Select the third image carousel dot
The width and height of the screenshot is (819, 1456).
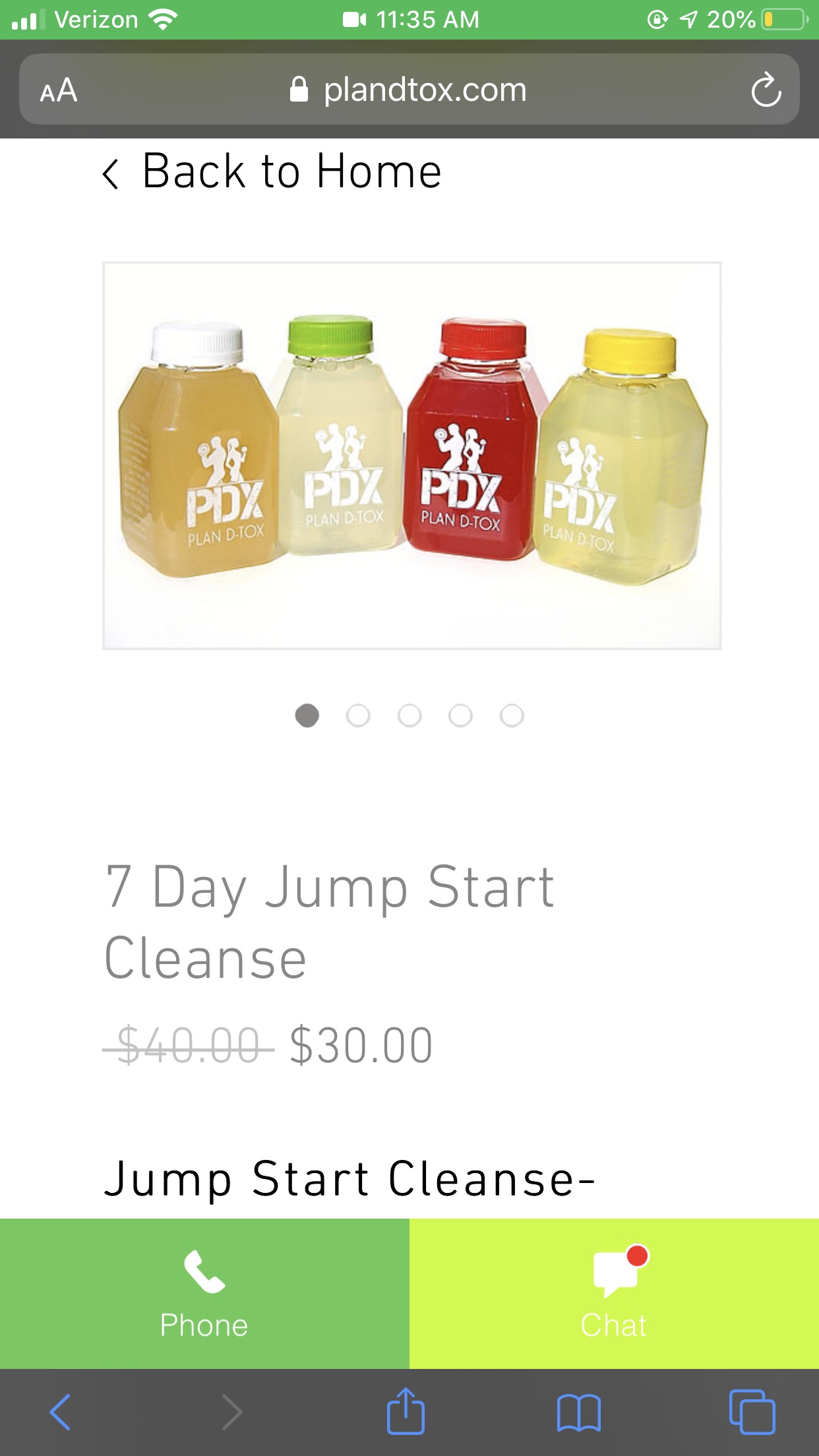(409, 715)
